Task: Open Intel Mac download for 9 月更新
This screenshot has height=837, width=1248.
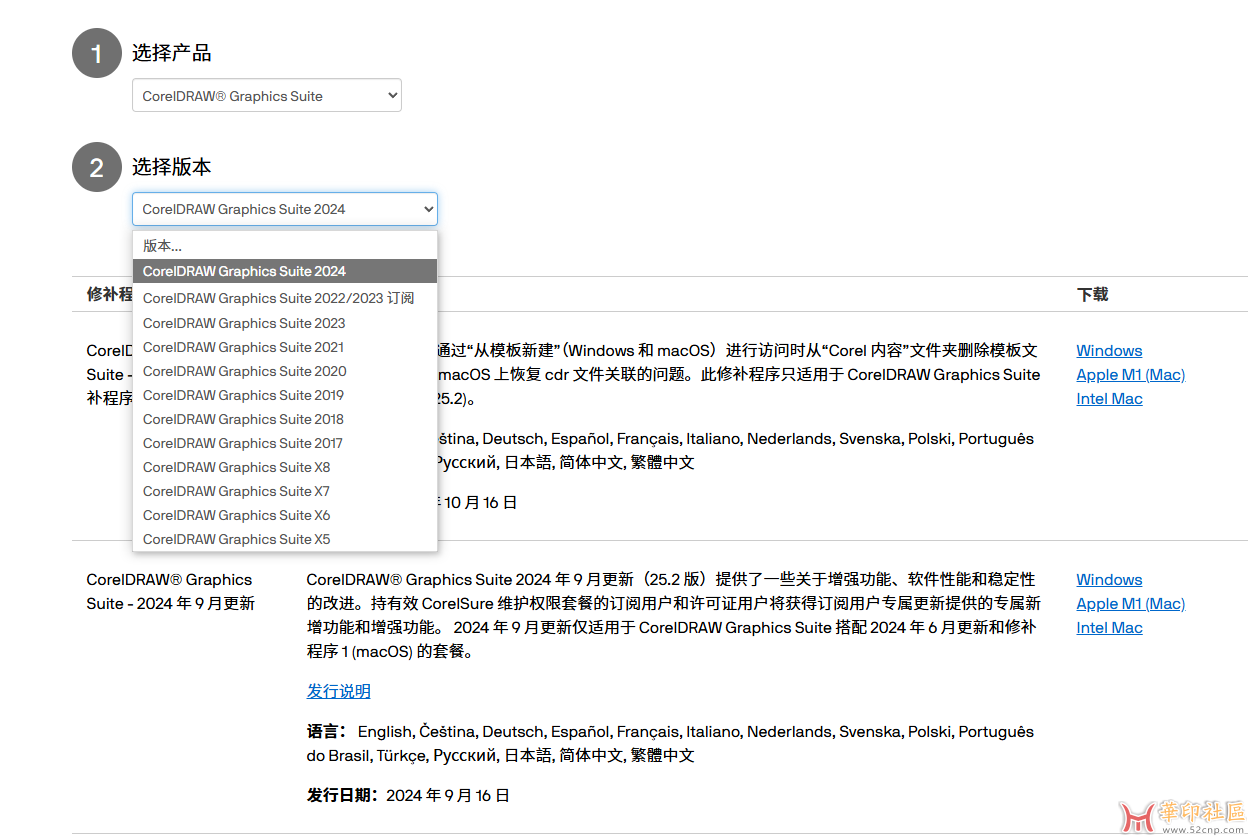Action: 1109,628
